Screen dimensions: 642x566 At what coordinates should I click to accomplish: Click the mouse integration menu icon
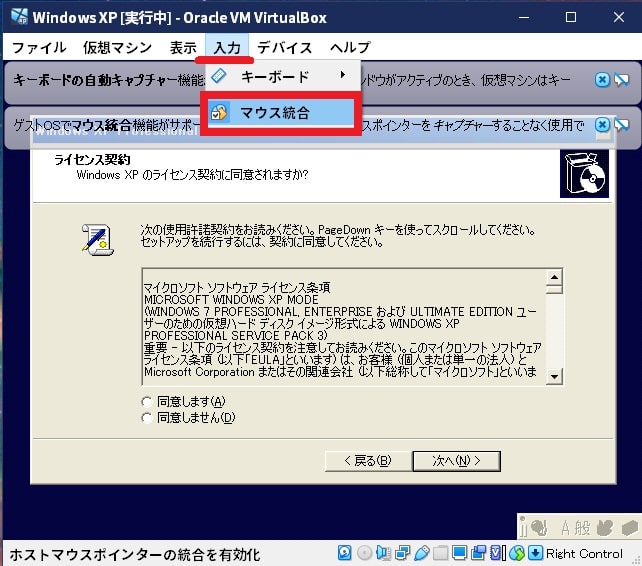(219, 112)
